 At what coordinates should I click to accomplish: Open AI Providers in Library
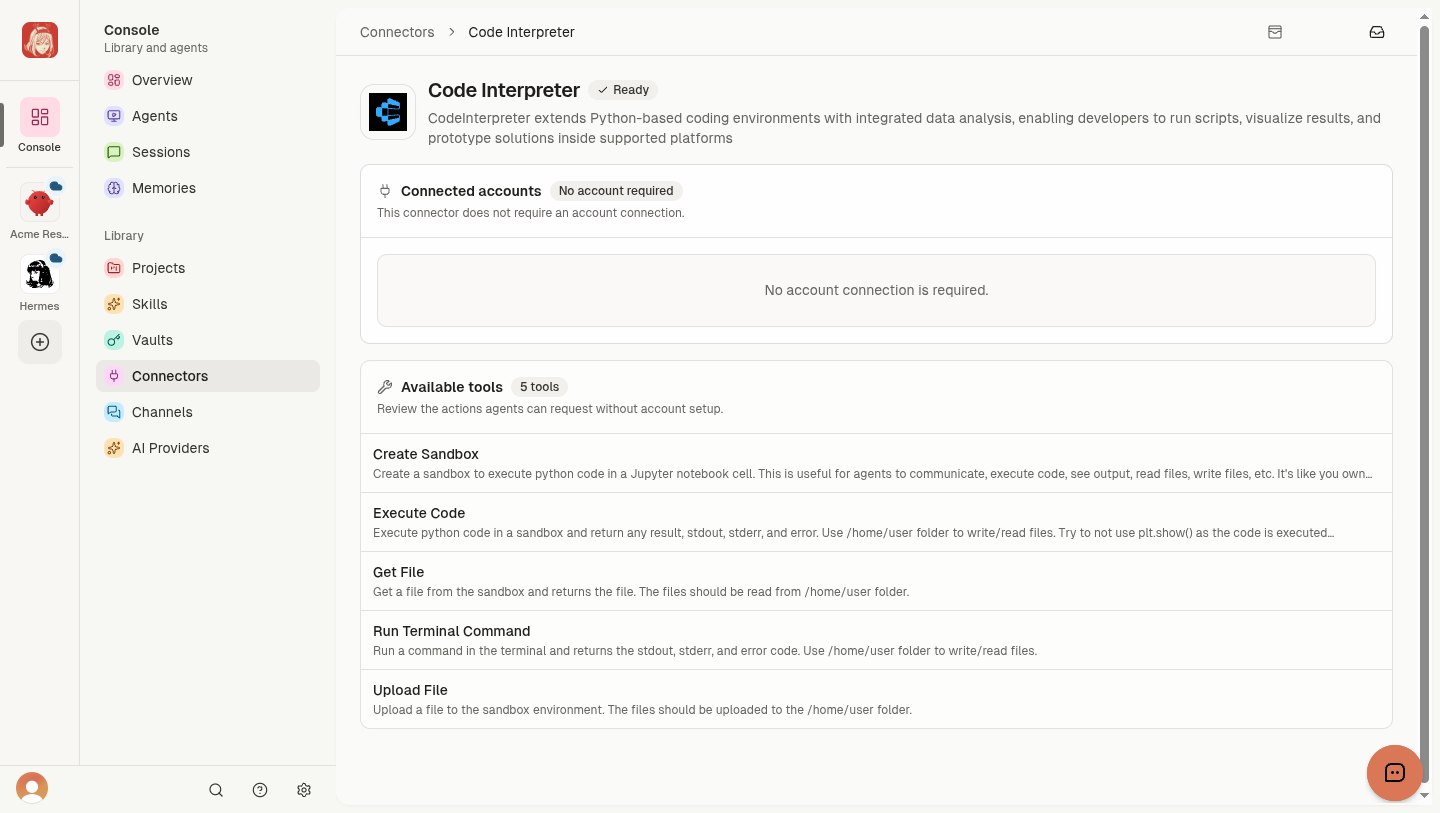tap(208, 448)
